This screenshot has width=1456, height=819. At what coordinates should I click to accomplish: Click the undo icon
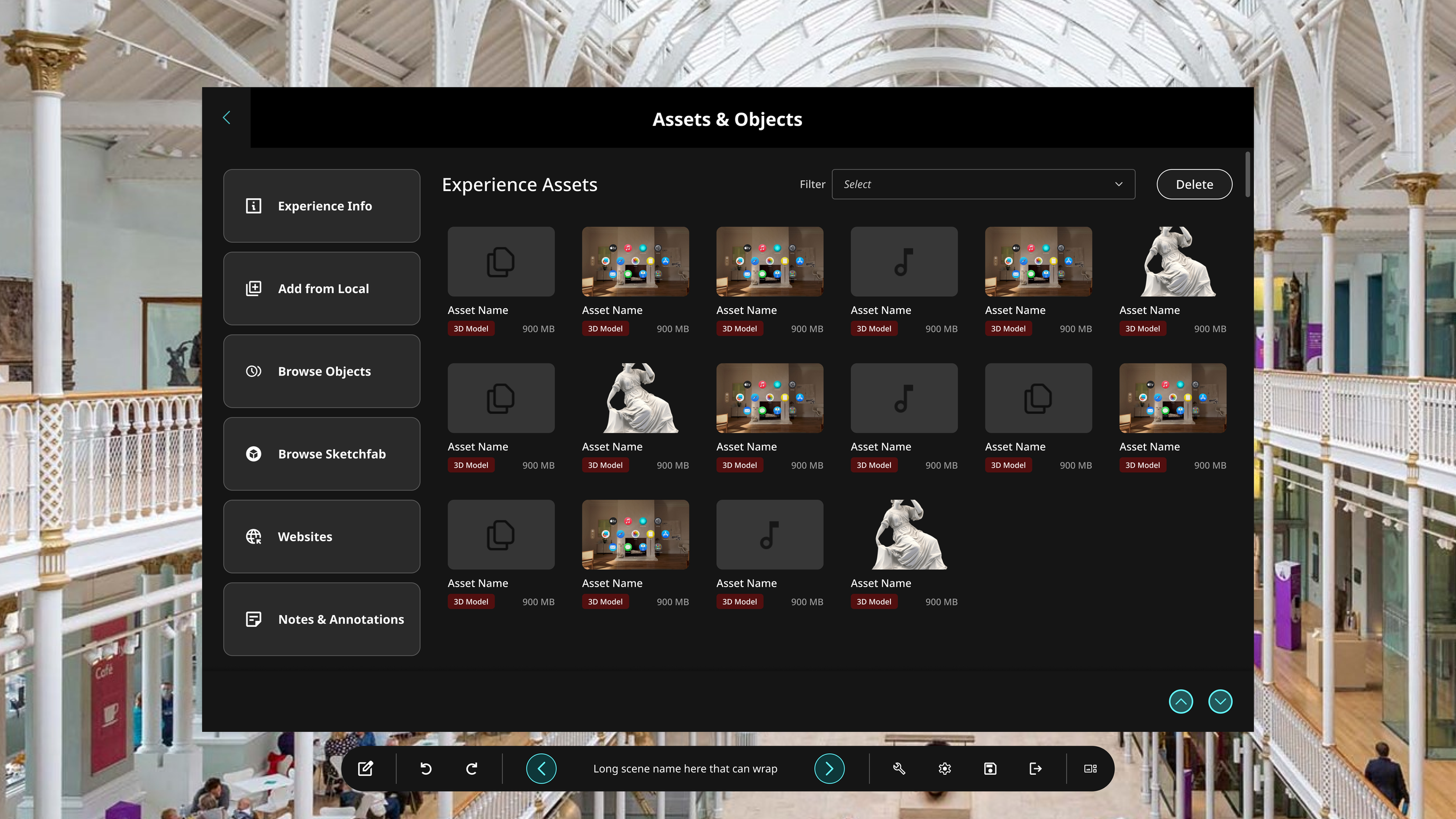coord(426,768)
